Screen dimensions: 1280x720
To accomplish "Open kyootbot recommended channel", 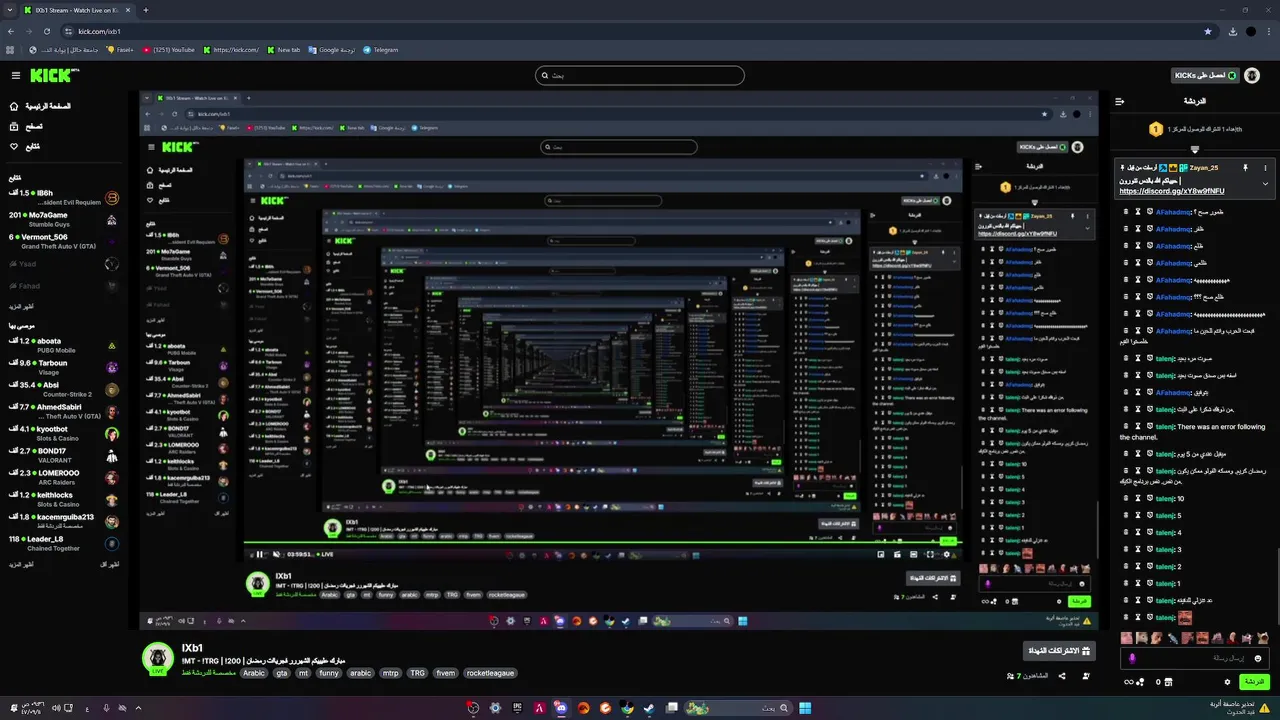I will click(64, 433).
